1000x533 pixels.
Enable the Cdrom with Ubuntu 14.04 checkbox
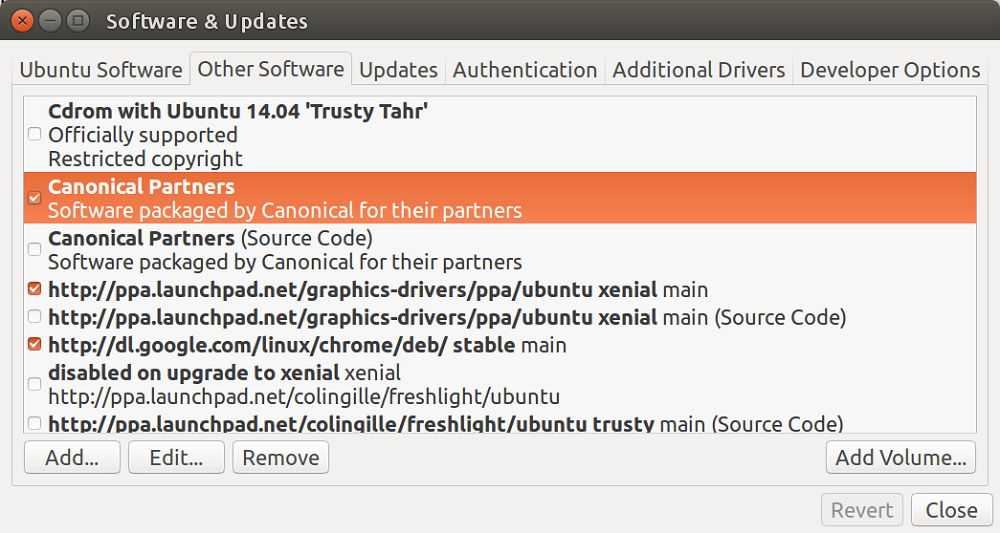(35, 134)
